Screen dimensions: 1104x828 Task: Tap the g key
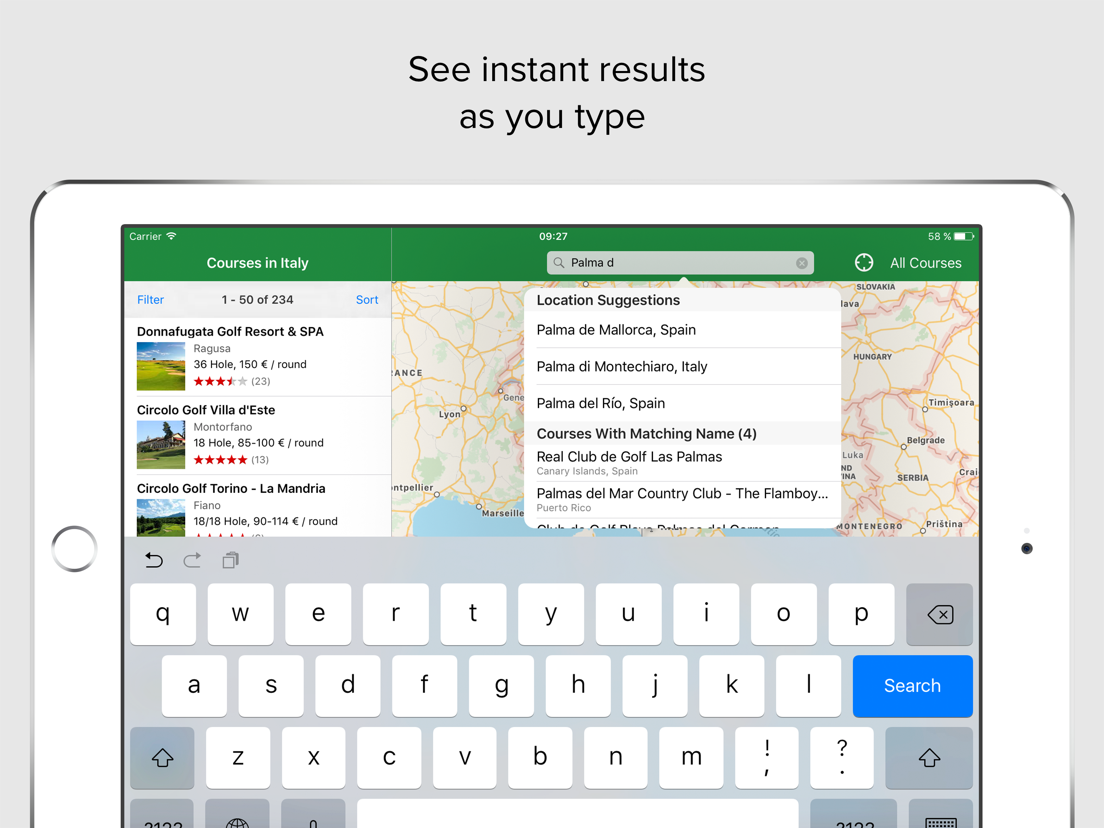501,686
